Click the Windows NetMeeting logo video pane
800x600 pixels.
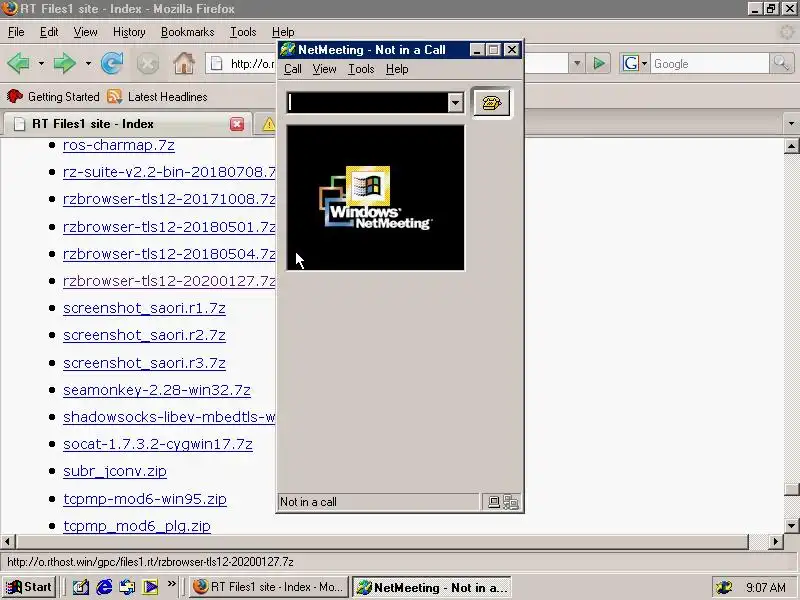pyautogui.click(x=376, y=197)
